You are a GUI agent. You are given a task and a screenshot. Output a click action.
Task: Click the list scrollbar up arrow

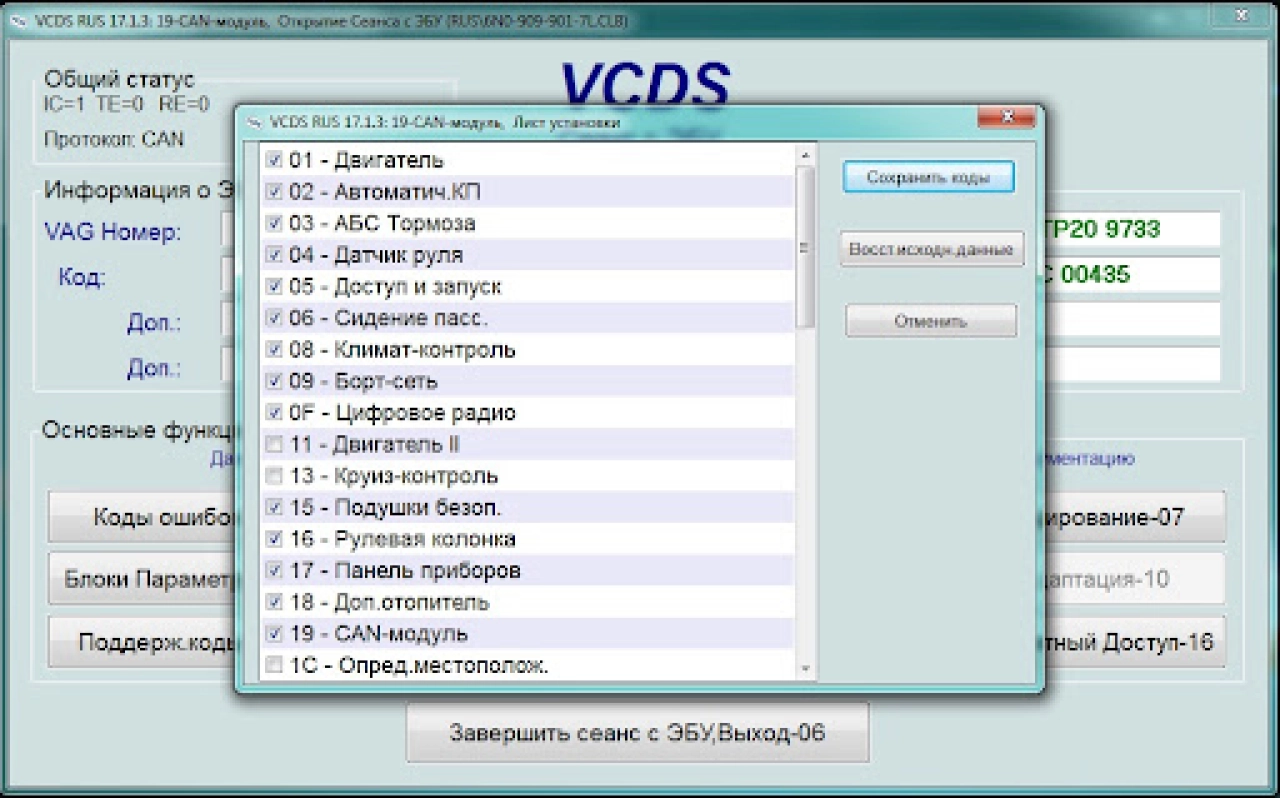click(805, 155)
